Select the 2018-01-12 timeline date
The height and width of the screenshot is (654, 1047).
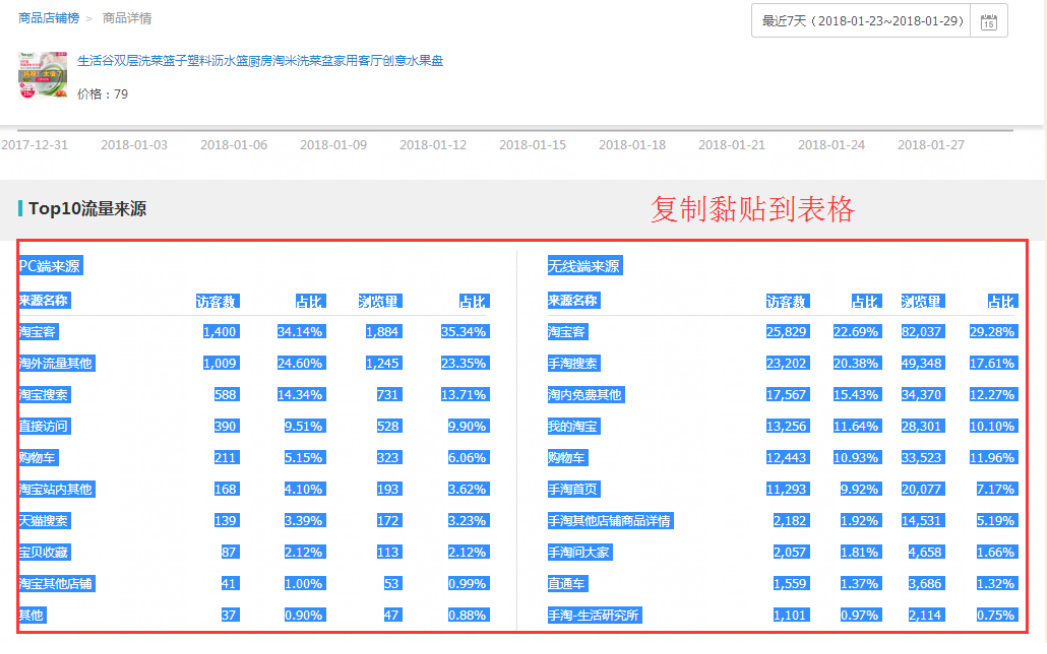click(x=433, y=144)
